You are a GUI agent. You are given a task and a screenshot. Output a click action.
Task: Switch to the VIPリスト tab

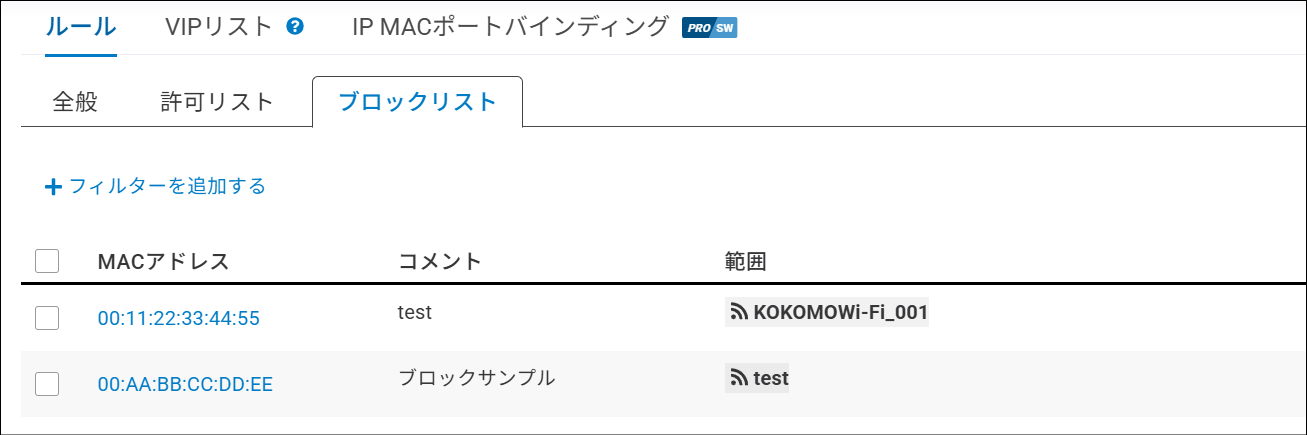219,27
